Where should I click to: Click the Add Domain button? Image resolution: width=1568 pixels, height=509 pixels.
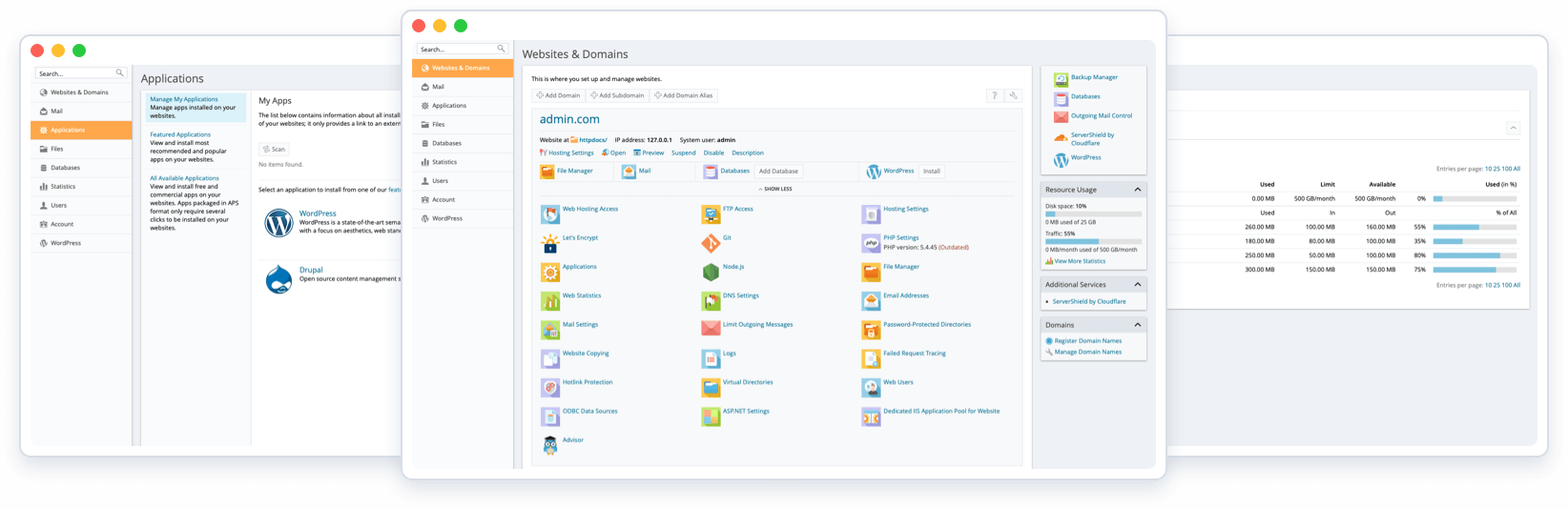(558, 95)
